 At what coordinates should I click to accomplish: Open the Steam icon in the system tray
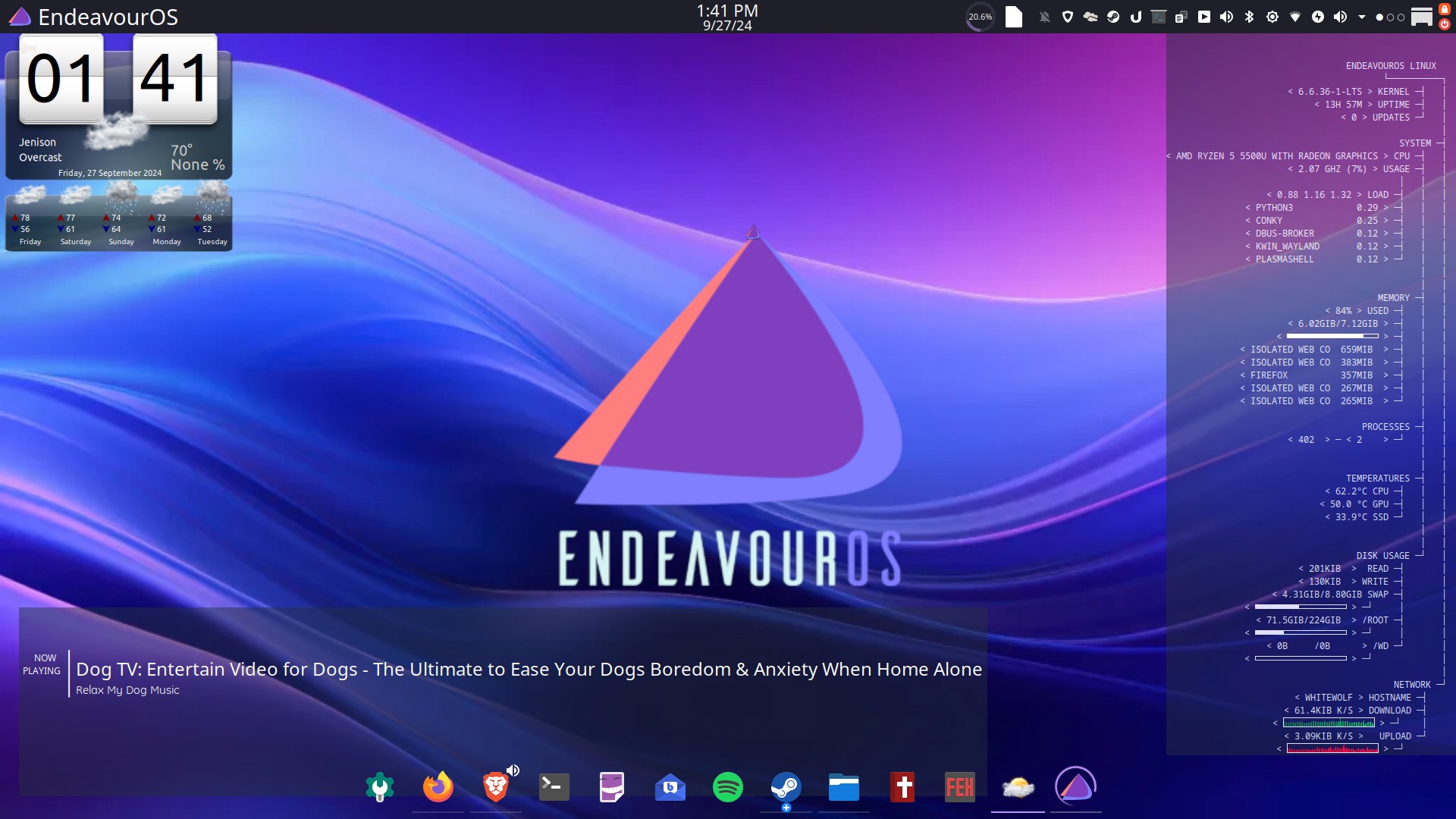point(1113,16)
